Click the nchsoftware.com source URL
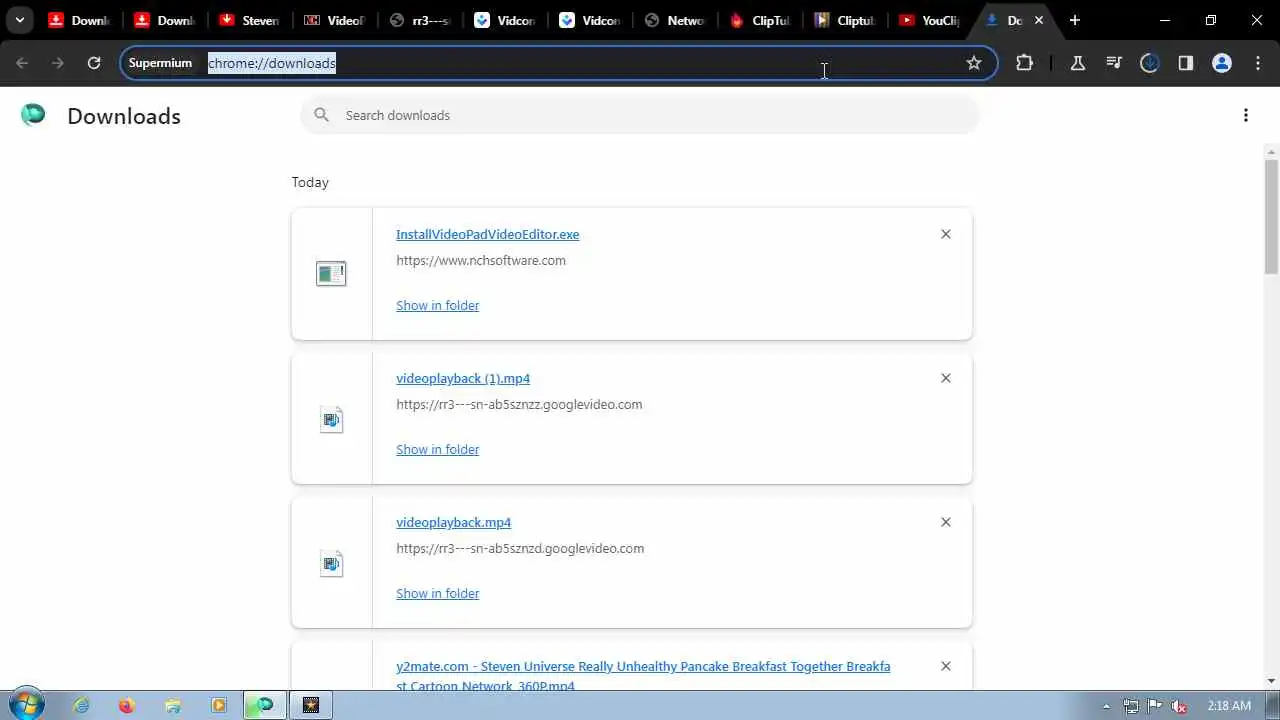Viewport: 1280px width, 720px height. click(x=481, y=260)
